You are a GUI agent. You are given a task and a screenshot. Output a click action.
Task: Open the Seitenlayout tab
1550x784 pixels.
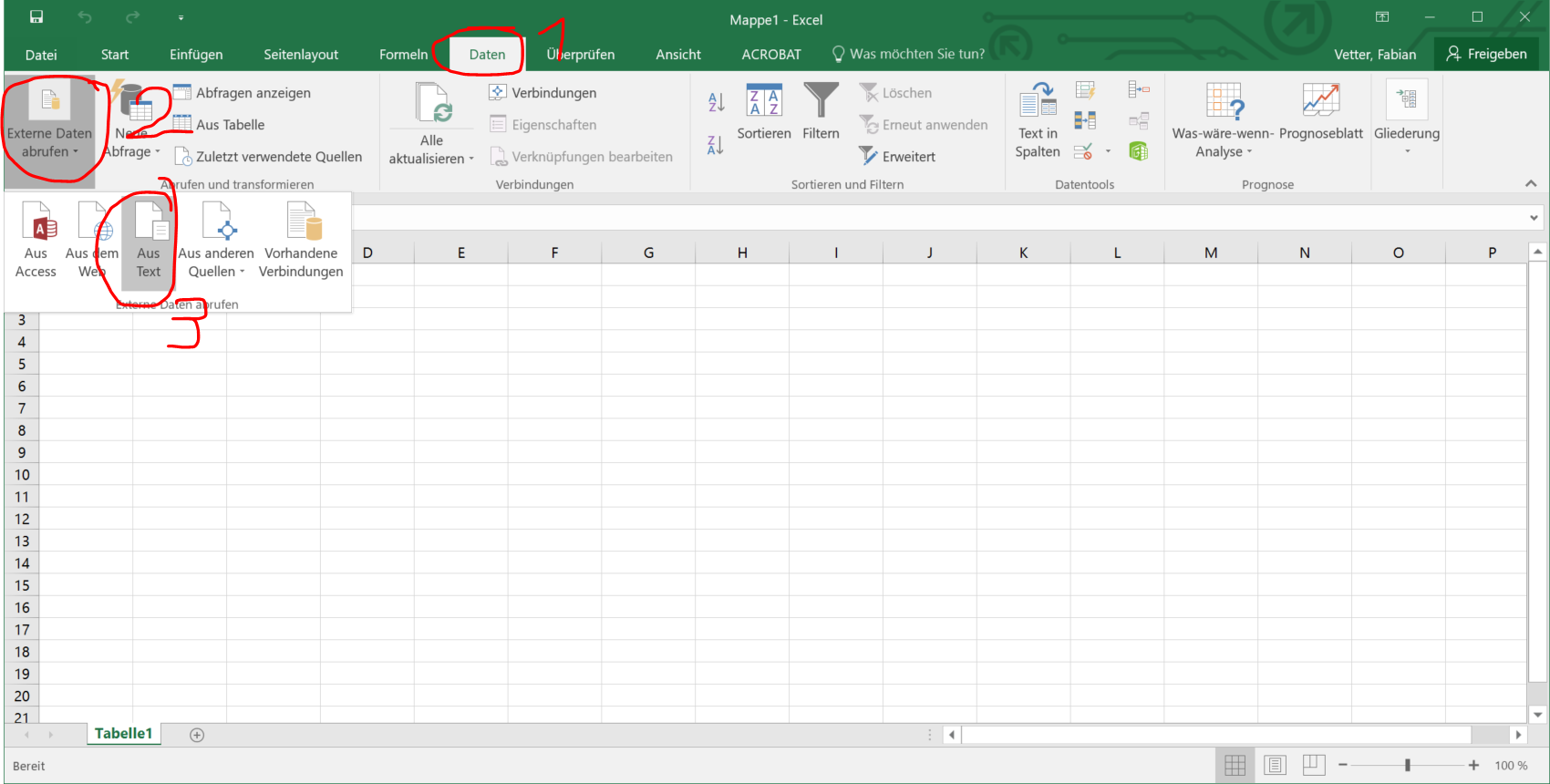[x=301, y=55]
